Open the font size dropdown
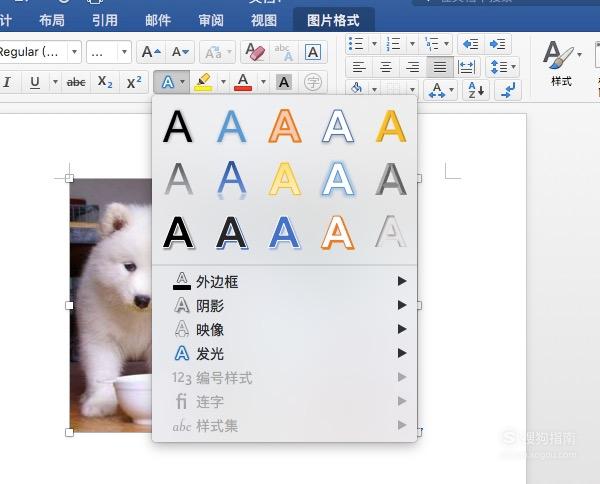 tap(124, 52)
